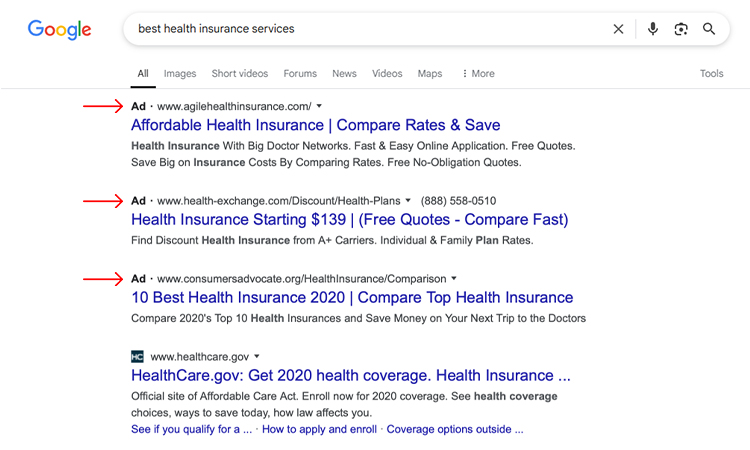Click 'See if you qualify for a ...' sitelink

coord(191,429)
